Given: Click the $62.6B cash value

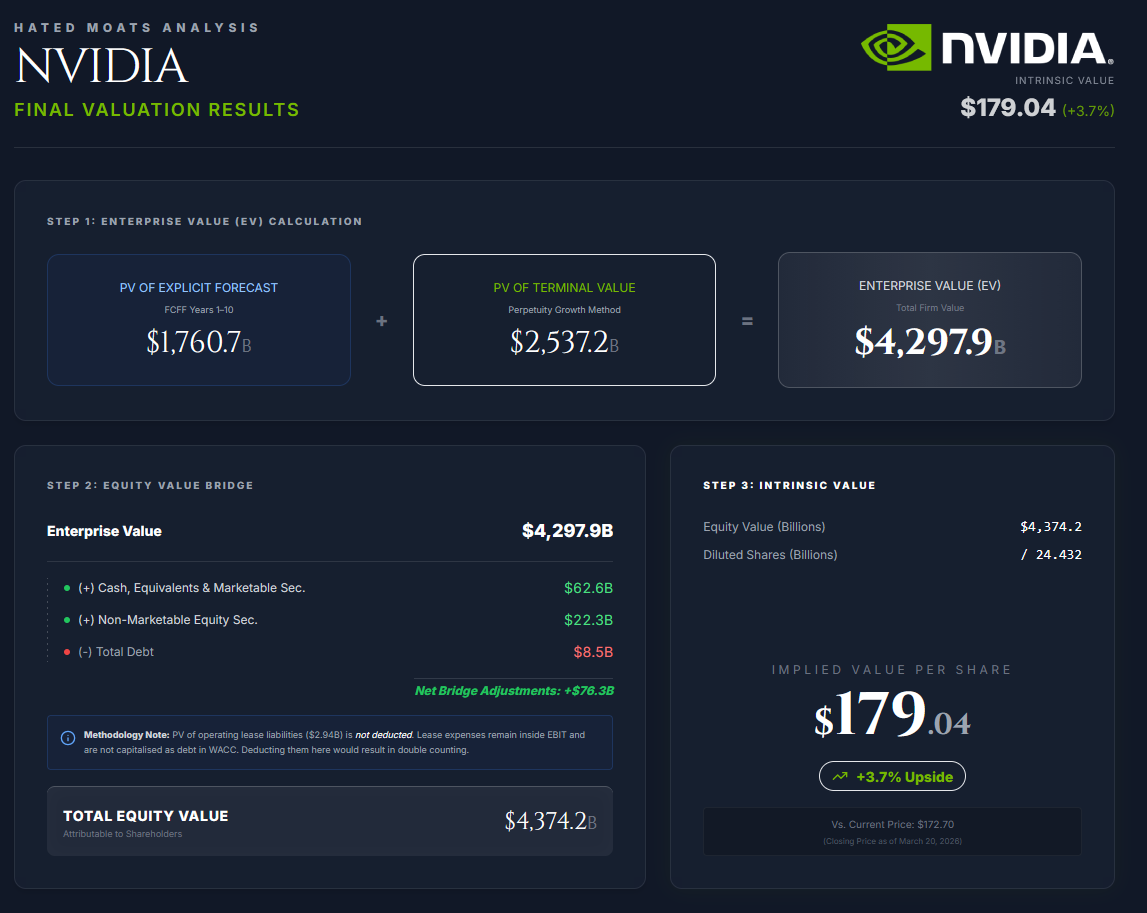Looking at the screenshot, I should point(588,588).
